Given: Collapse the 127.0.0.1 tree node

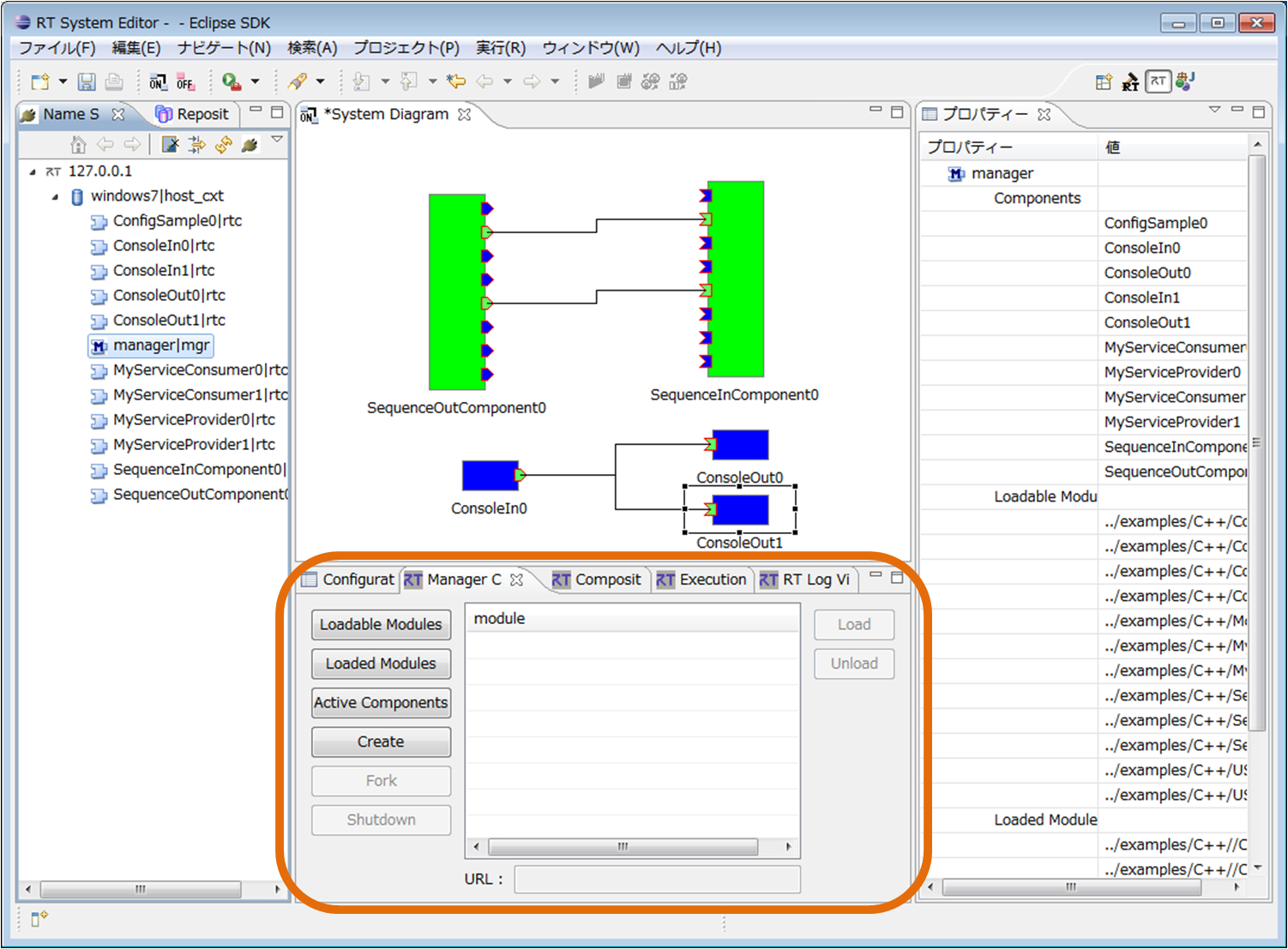Looking at the screenshot, I should pos(33,171).
